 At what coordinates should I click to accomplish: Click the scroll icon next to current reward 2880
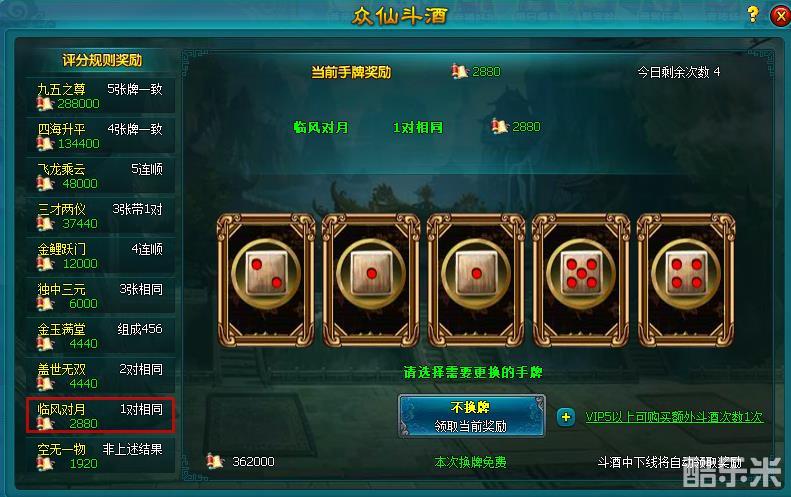[x=459, y=72]
